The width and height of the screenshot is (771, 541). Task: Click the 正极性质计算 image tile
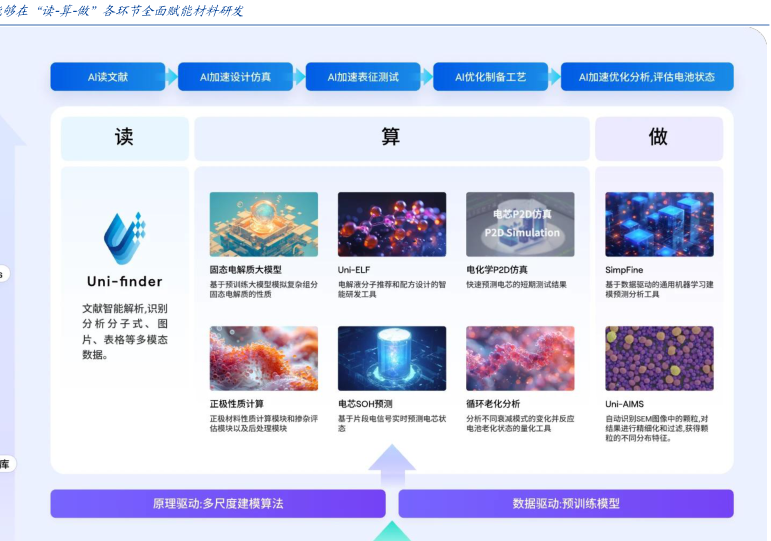tap(263, 358)
